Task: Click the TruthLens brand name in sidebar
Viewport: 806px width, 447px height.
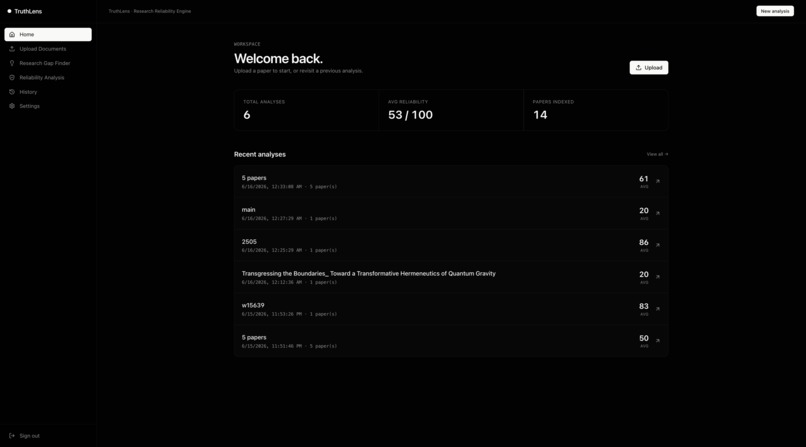Action: [28, 11]
